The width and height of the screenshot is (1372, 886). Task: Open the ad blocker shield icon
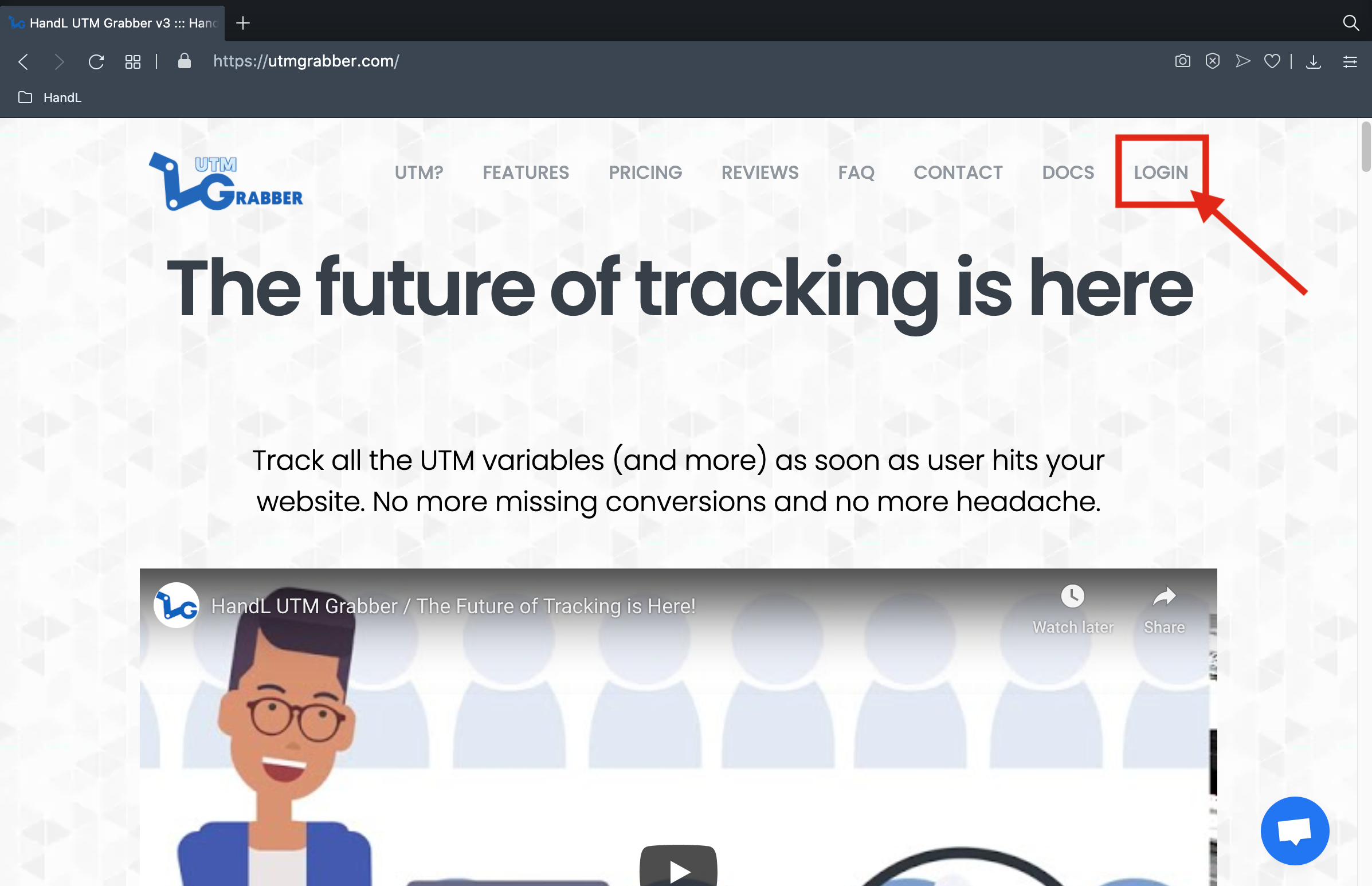(1213, 61)
